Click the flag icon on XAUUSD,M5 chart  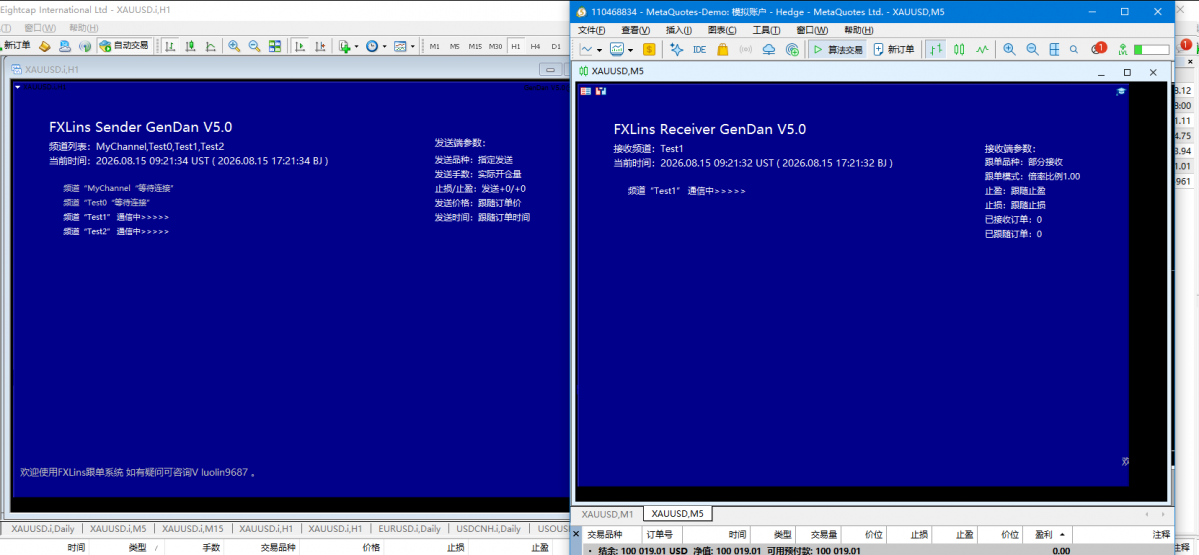[x=586, y=91]
